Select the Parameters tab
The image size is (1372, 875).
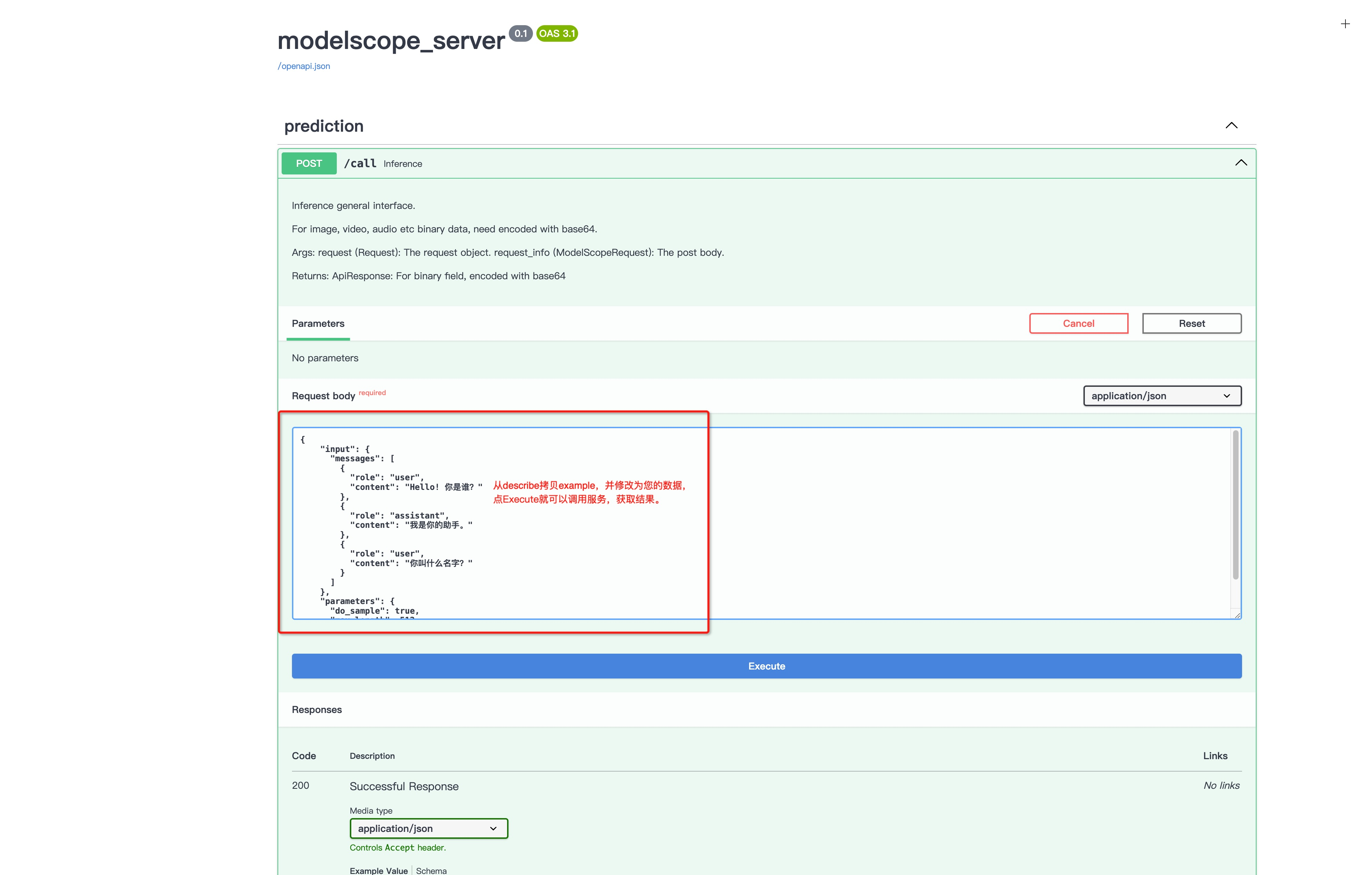tap(318, 324)
